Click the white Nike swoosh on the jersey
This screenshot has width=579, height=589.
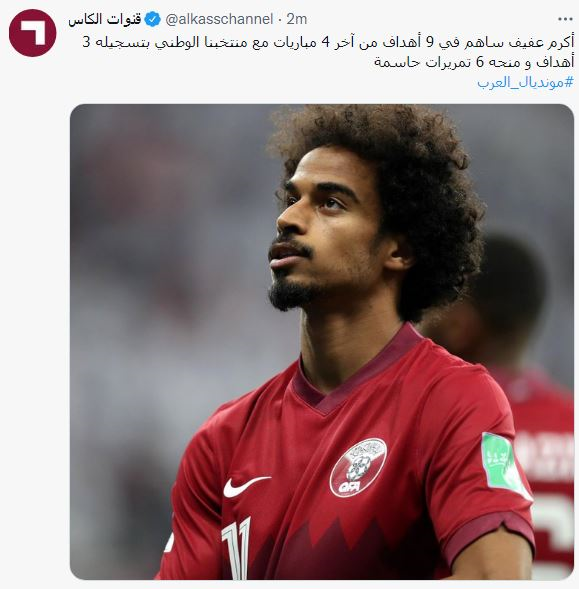247,486
